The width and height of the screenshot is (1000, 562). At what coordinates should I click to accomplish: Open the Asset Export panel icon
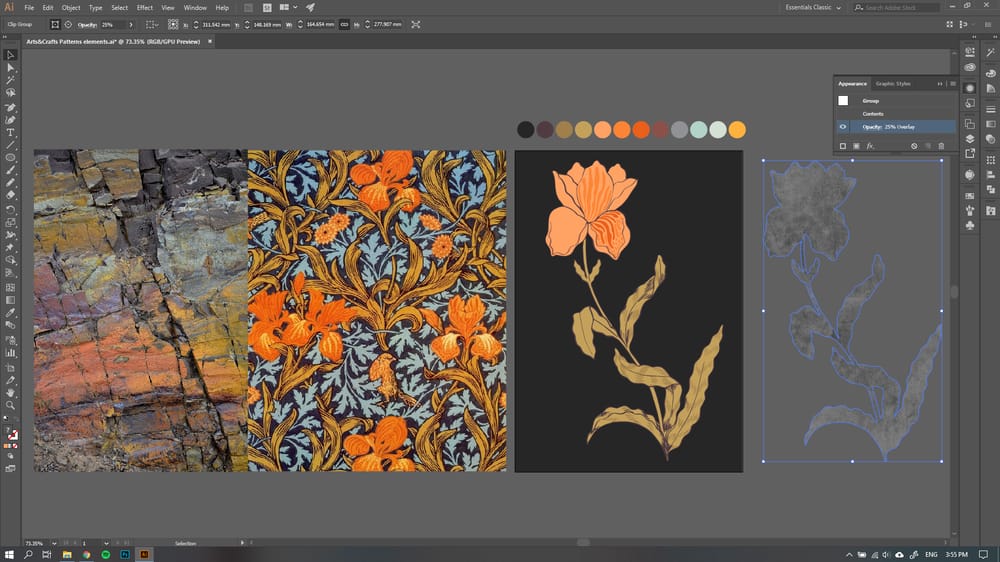(970, 153)
